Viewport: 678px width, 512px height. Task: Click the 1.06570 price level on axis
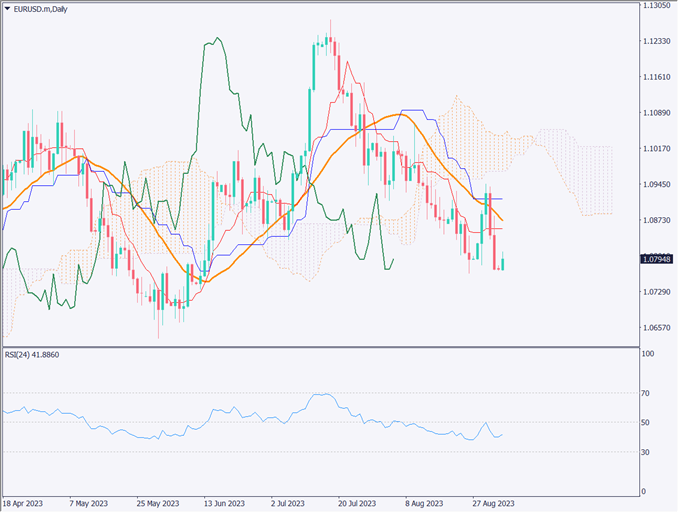[x=657, y=328]
